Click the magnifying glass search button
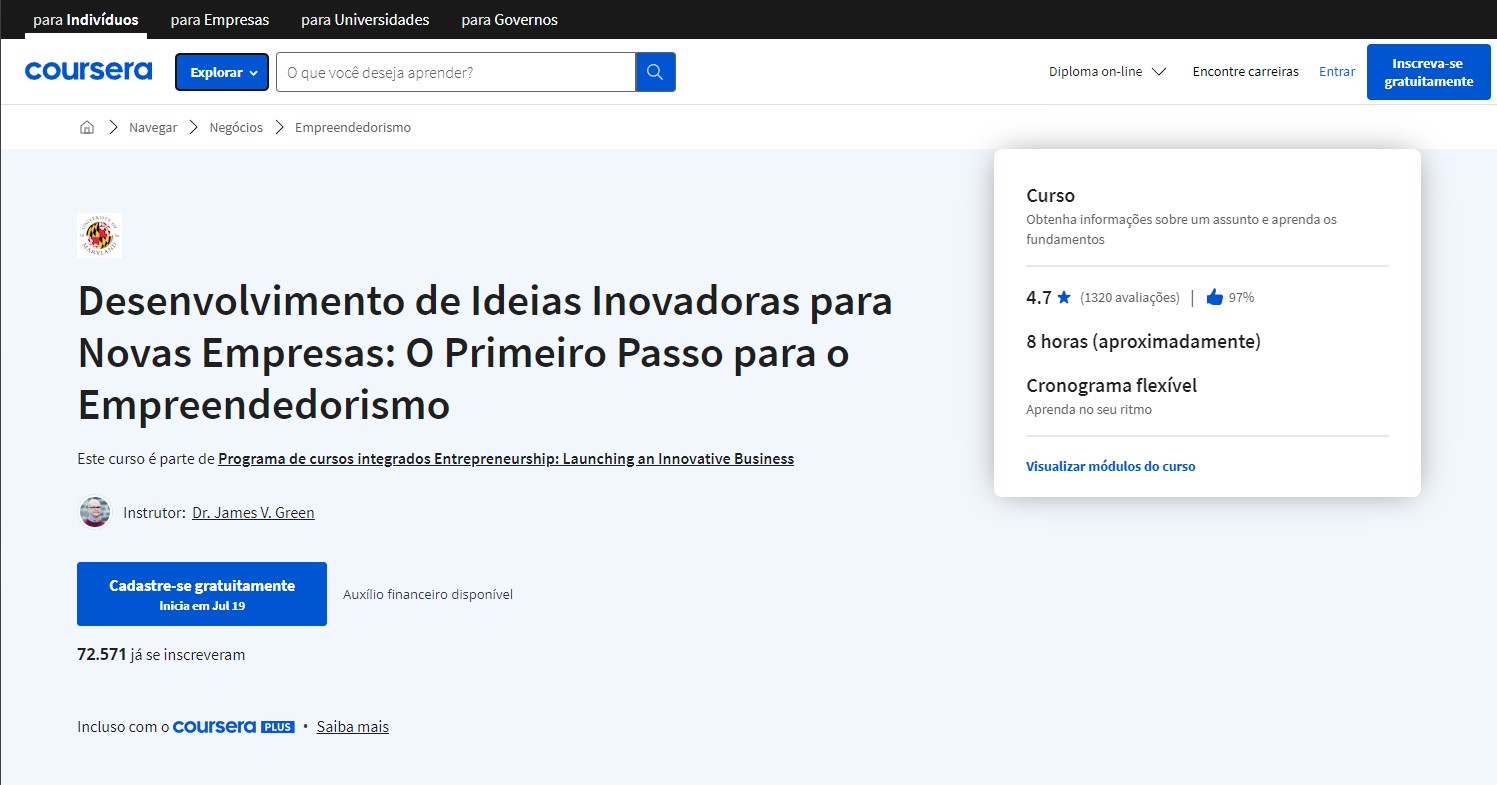Viewport: 1497px width, 785px height. click(655, 72)
